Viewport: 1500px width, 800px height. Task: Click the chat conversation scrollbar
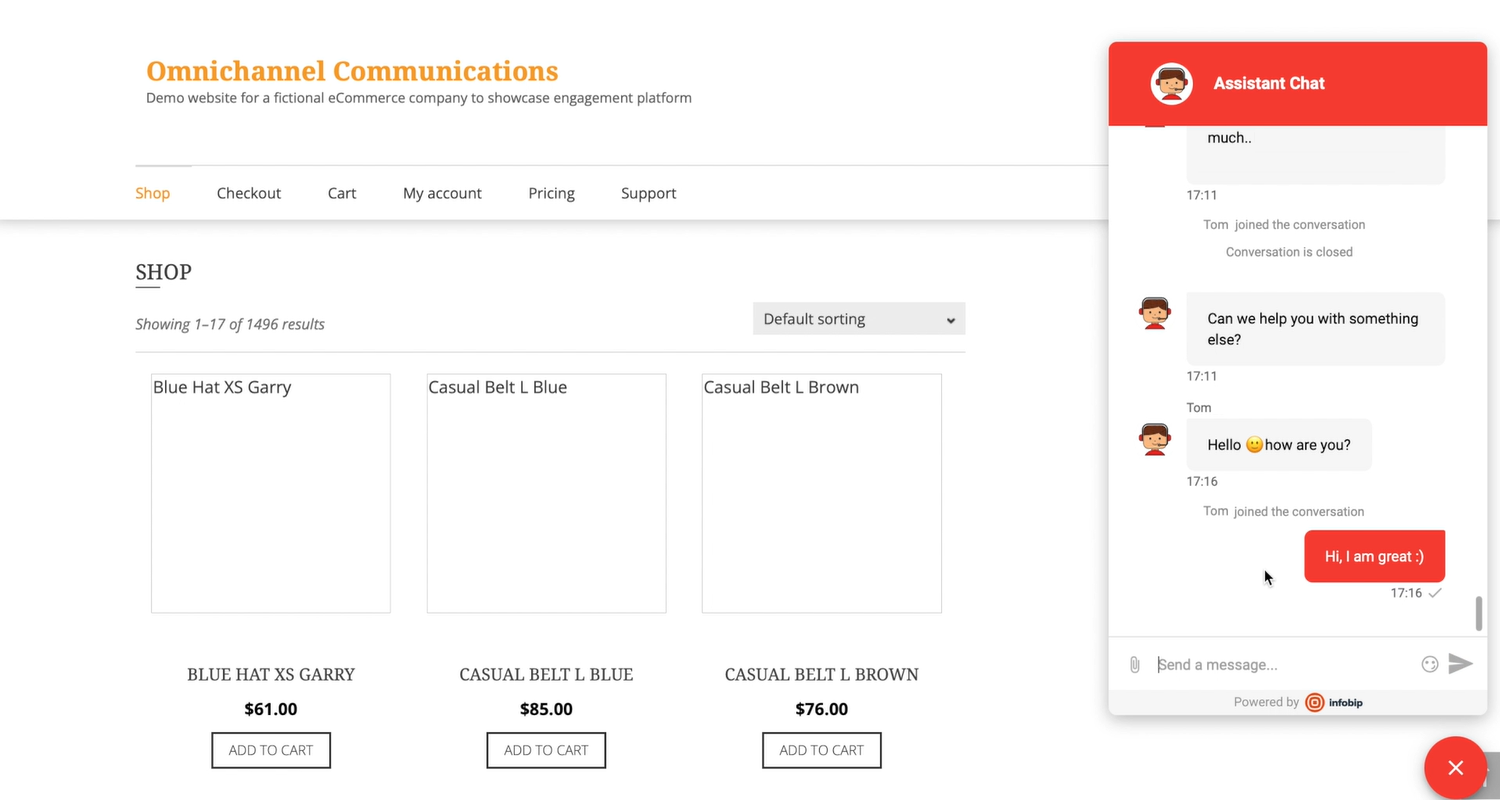pyautogui.click(x=1479, y=613)
